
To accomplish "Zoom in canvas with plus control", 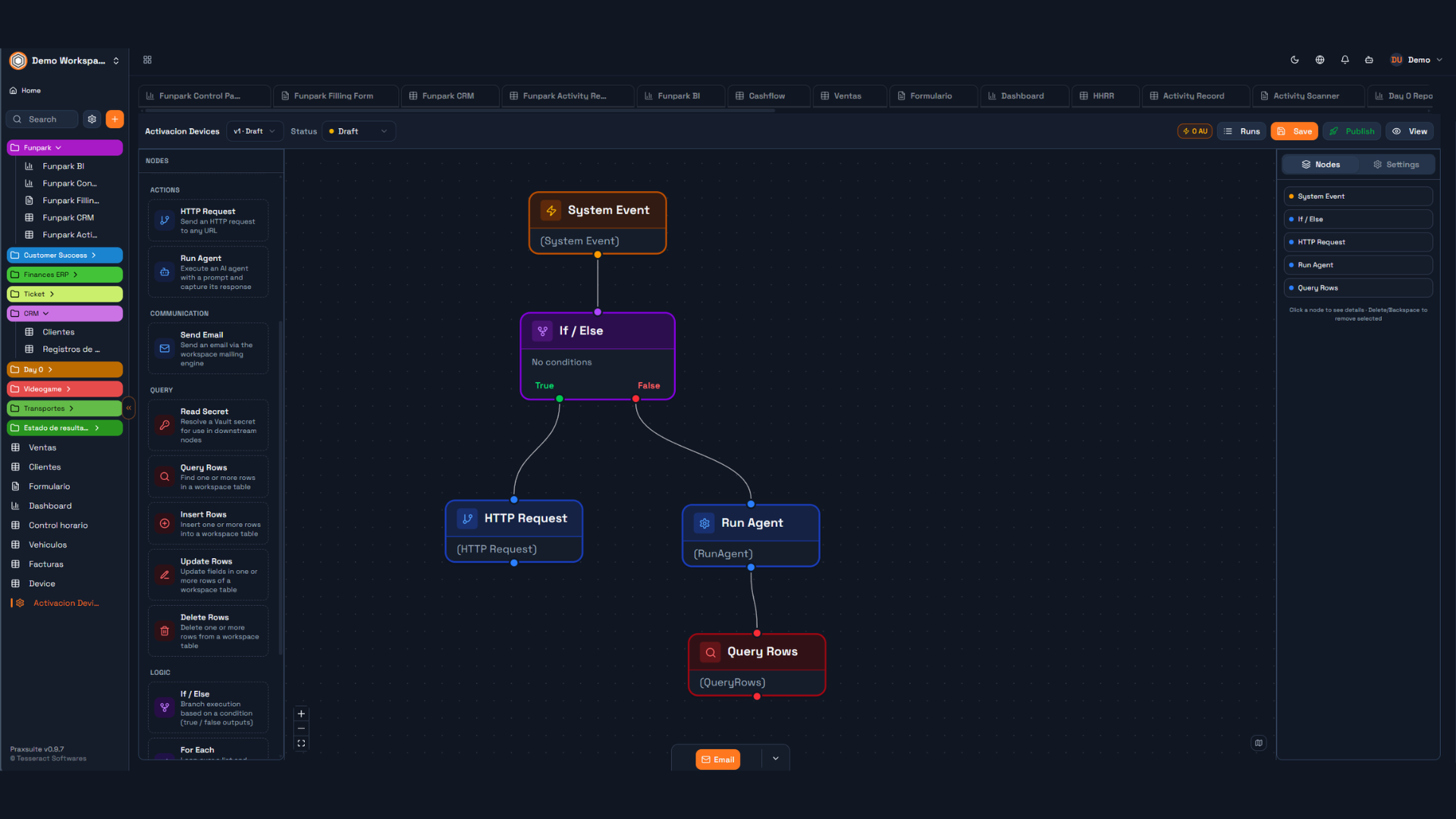I will point(301,714).
